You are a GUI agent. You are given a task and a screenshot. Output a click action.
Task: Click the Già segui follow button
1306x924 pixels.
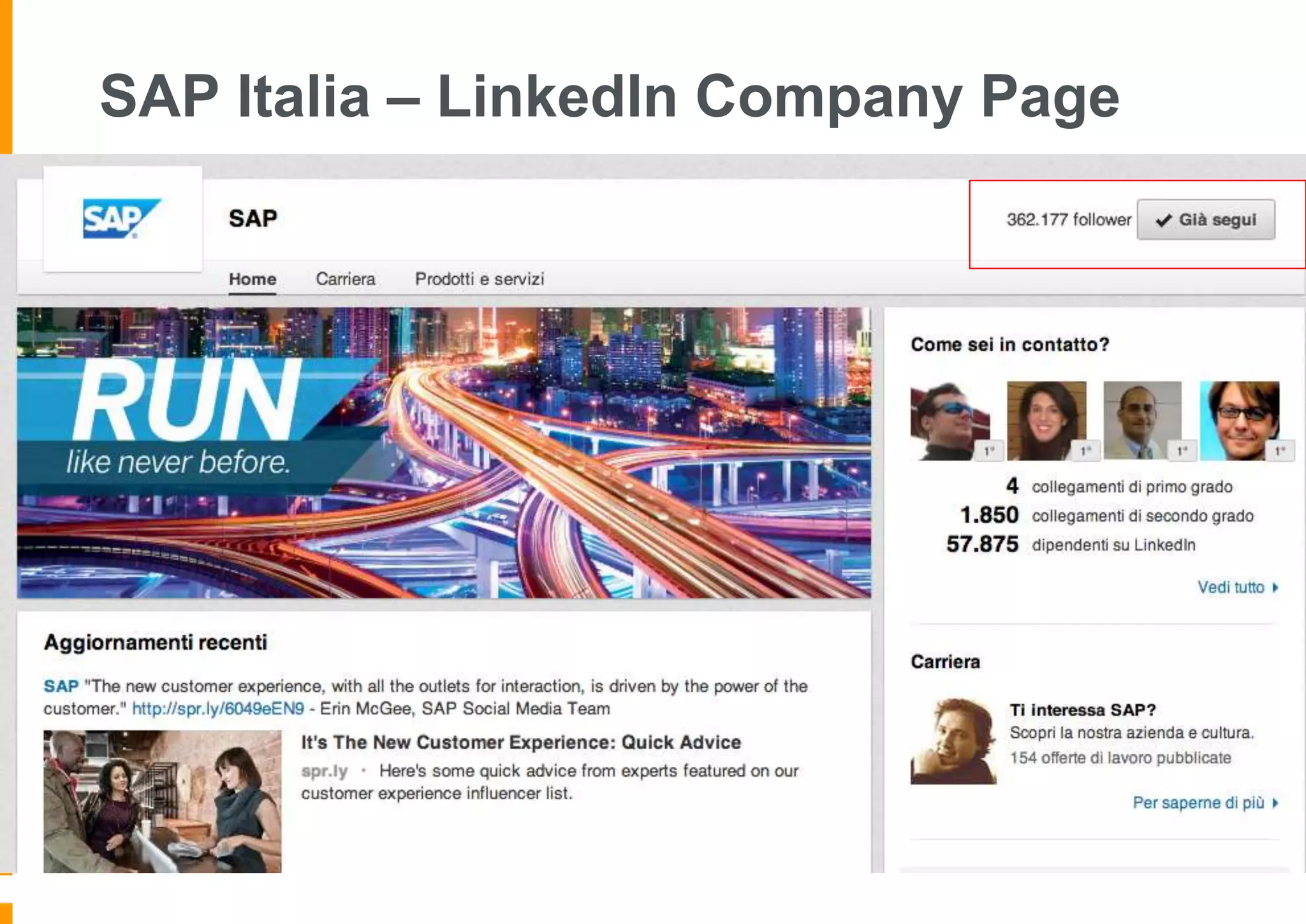pos(1206,219)
